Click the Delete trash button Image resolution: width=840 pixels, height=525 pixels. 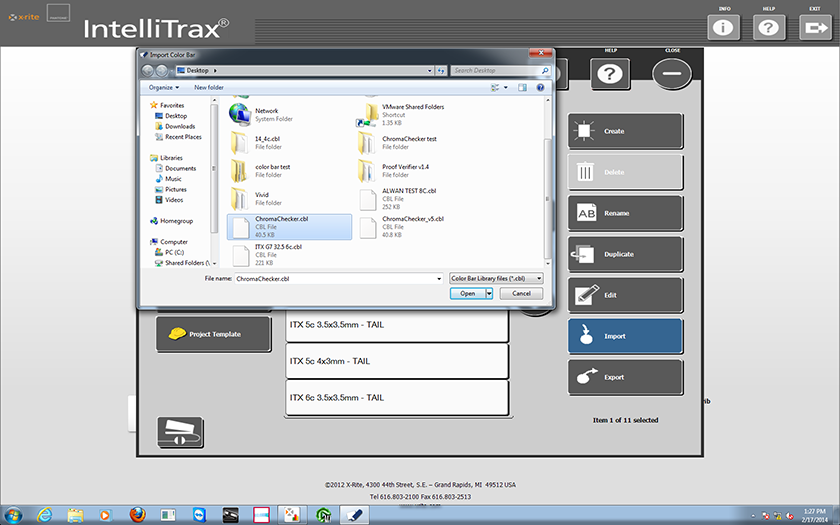tap(625, 172)
